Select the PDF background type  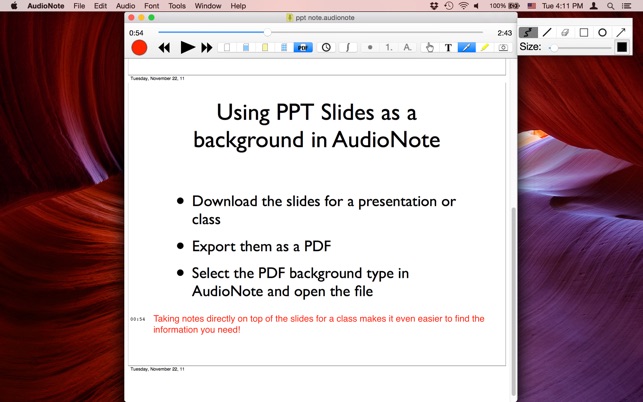[302, 47]
